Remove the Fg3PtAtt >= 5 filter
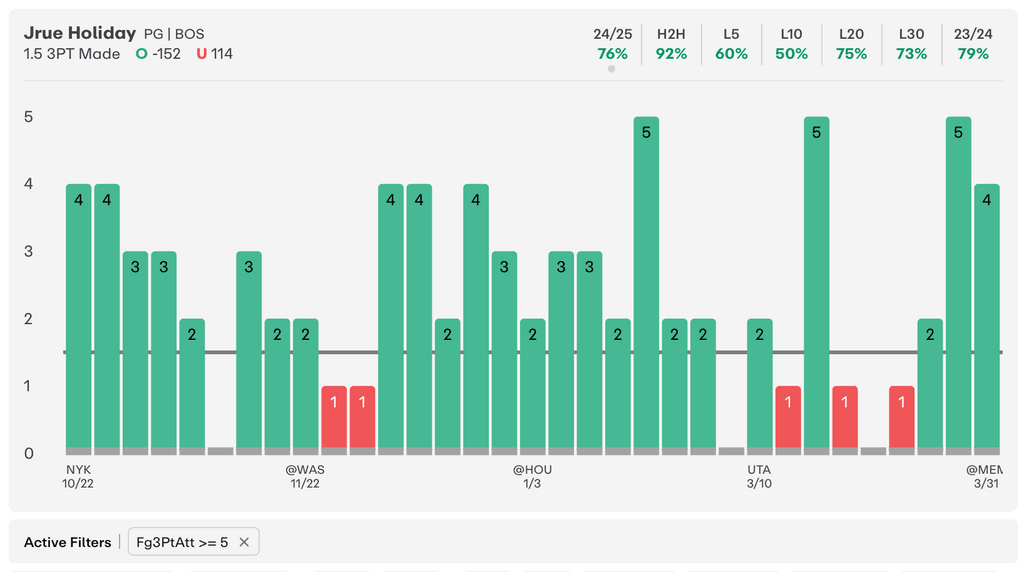 click(244, 542)
